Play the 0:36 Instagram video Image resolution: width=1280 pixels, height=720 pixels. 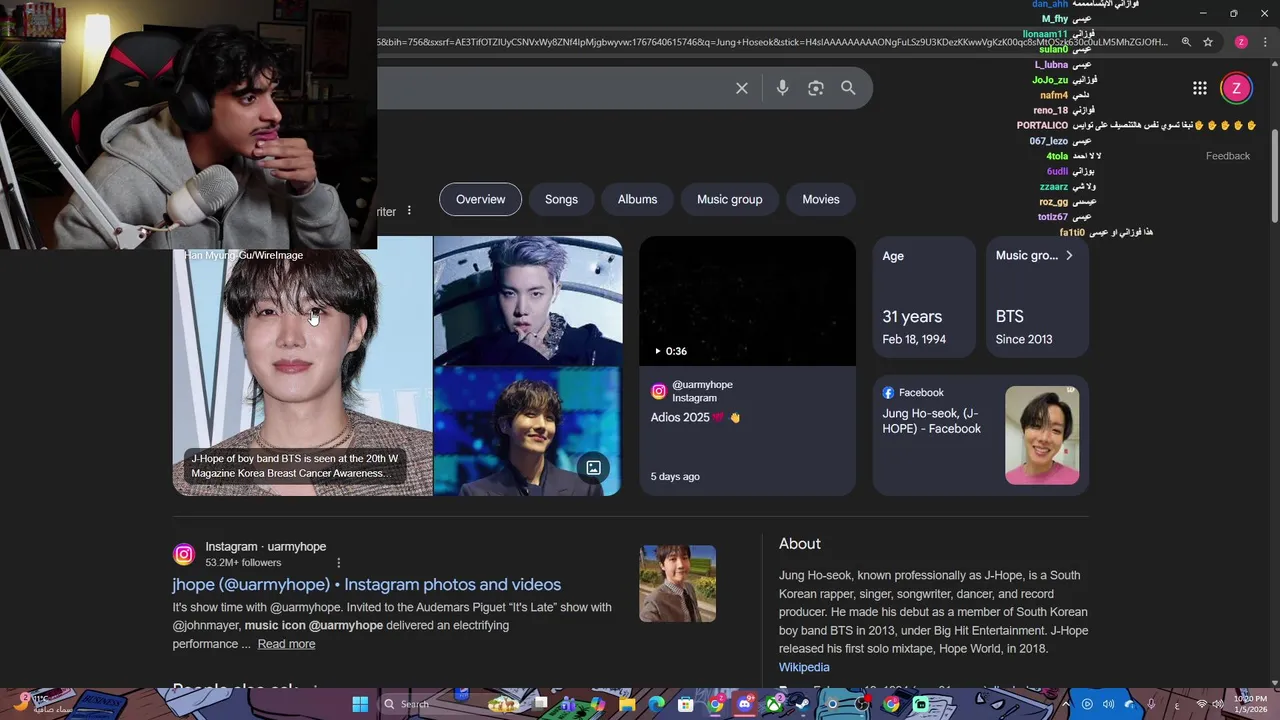click(x=748, y=301)
